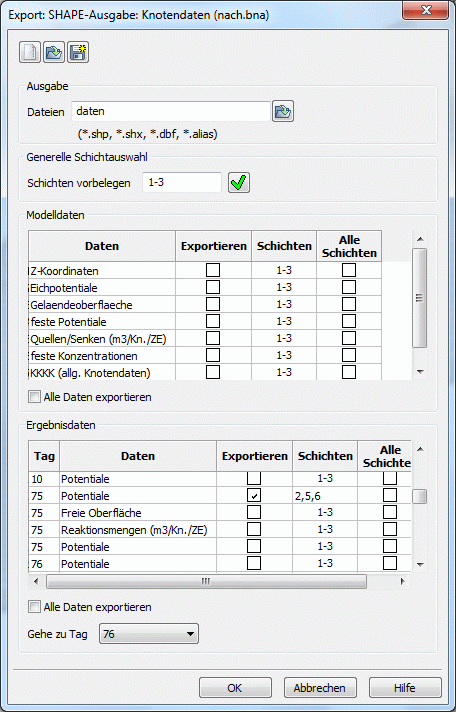
Task: Toggle Alle Schichten for Reaktionsmengen
Action: pyautogui.click(x=390, y=529)
